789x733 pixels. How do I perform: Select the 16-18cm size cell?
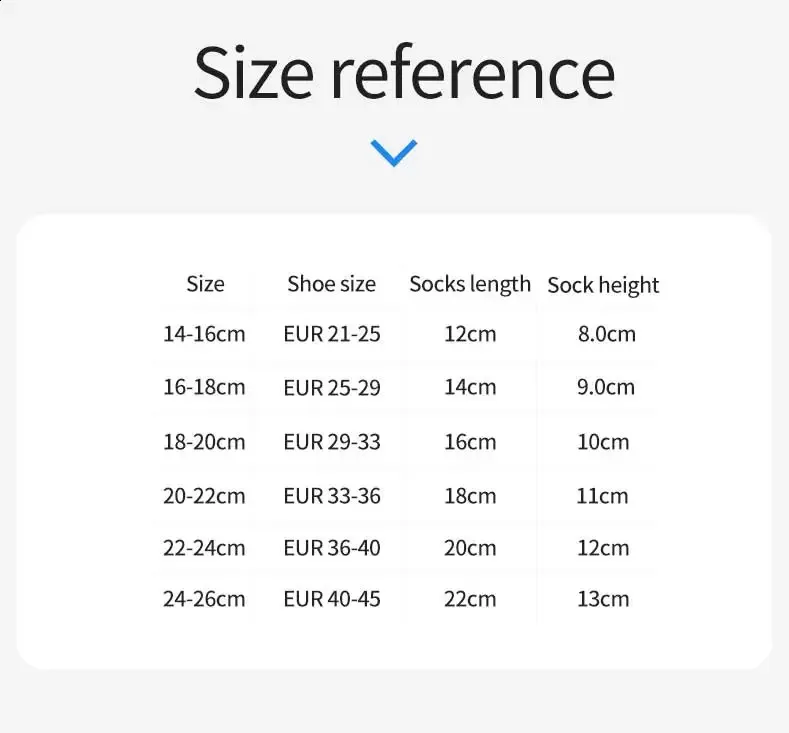(204, 387)
